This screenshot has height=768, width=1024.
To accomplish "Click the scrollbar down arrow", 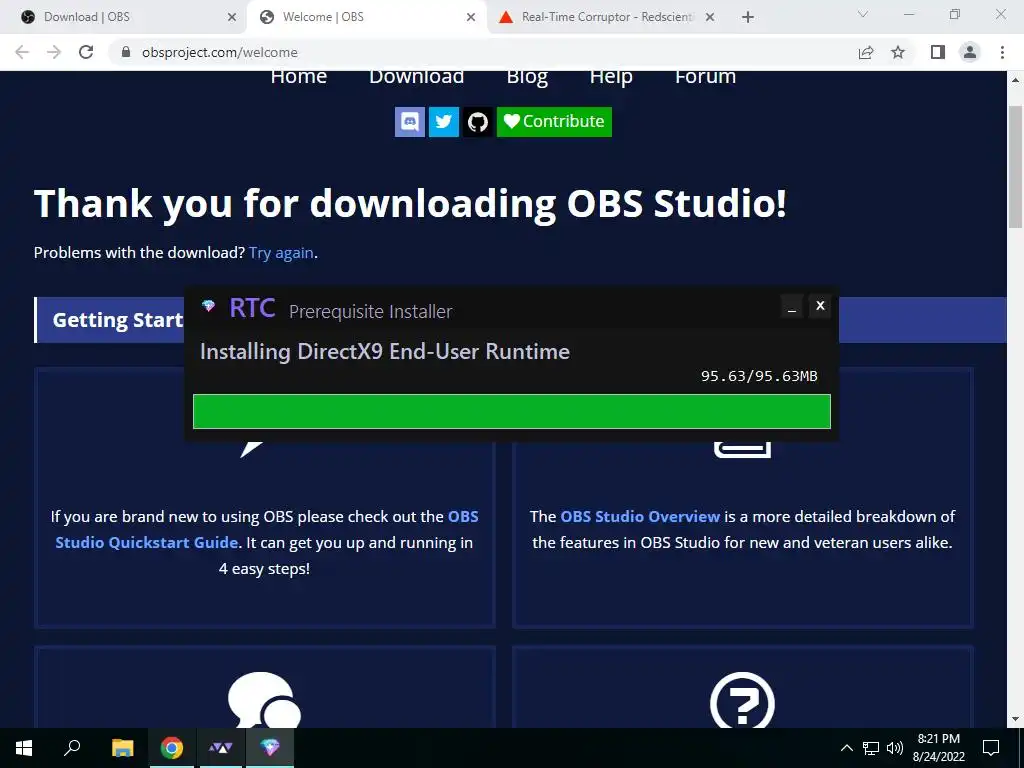I will (x=1016, y=719).
